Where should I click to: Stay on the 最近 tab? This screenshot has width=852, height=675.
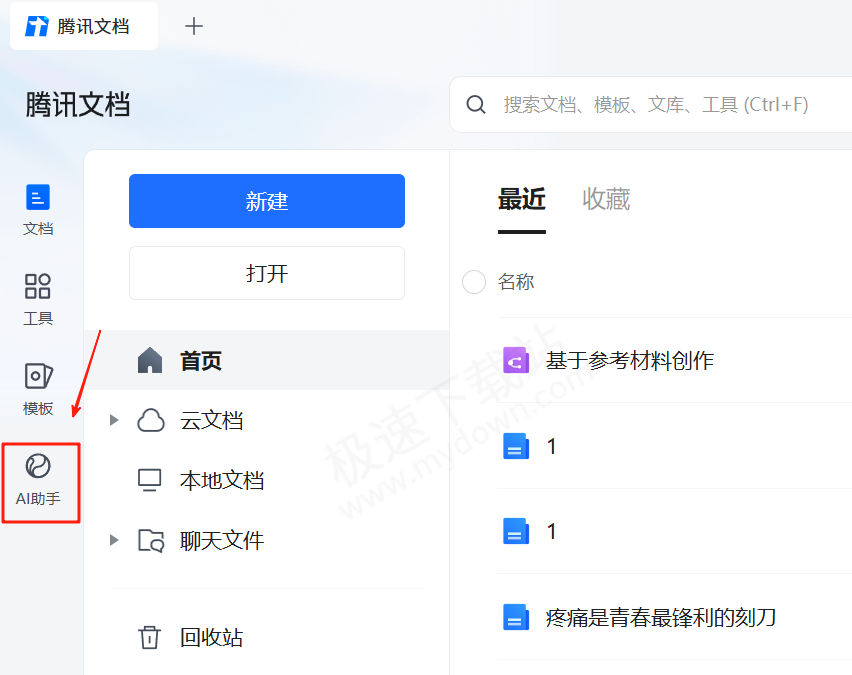[521, 199]
